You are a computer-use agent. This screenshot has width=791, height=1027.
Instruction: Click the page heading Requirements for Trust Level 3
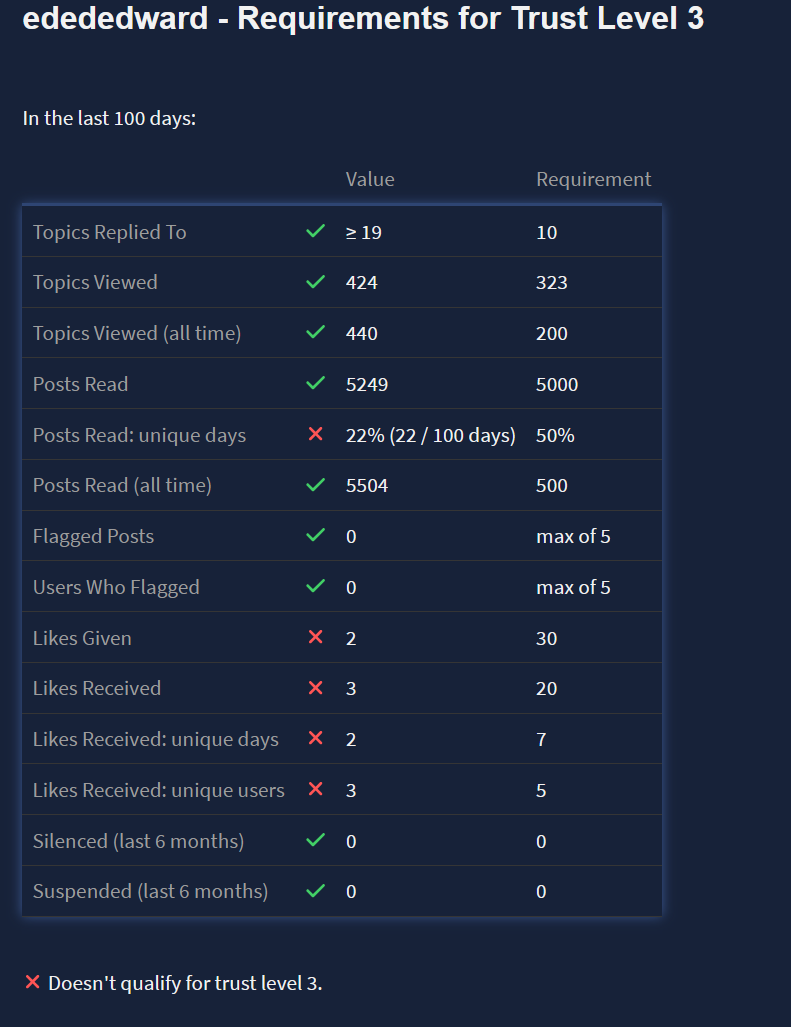(x=363, y=20)
